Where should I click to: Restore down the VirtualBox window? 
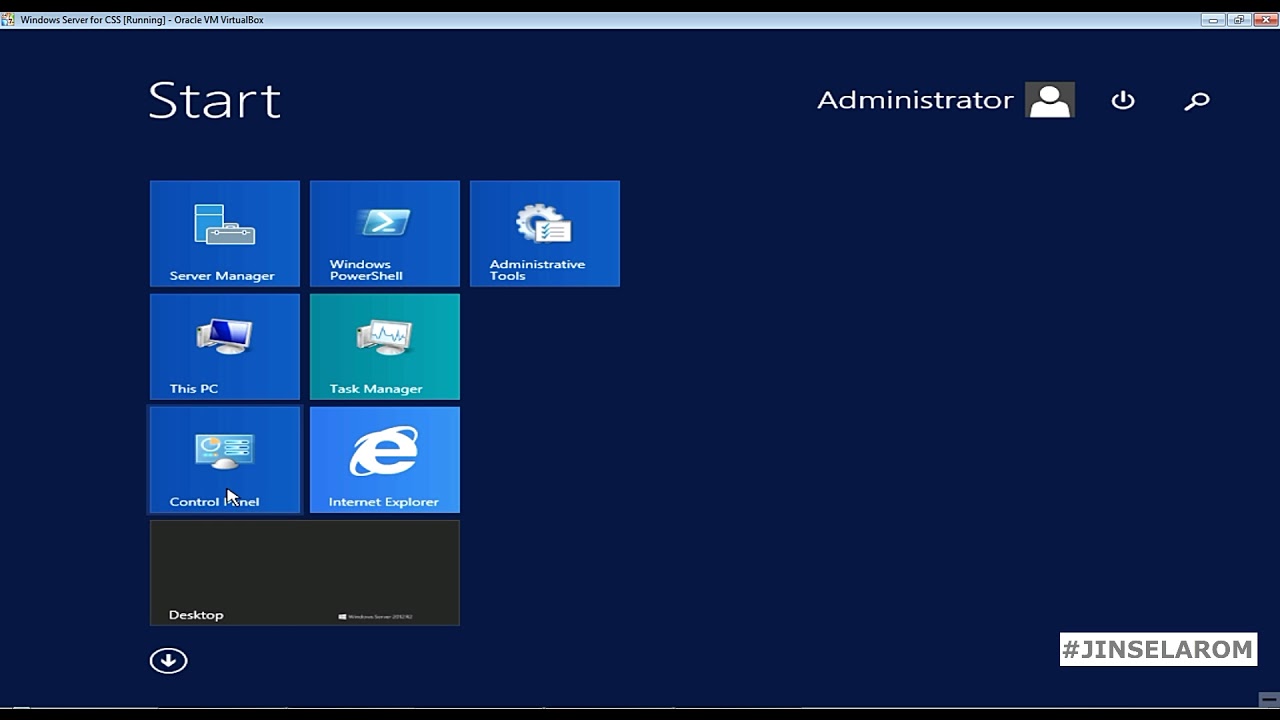coord(1239,20)
